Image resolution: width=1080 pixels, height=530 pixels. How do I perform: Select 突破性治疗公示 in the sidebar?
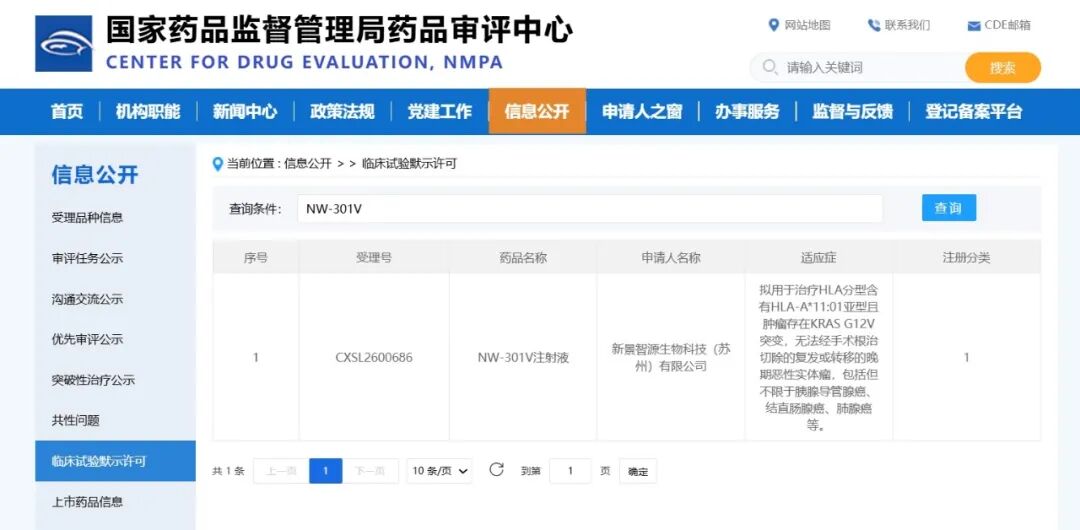[93, 380]
